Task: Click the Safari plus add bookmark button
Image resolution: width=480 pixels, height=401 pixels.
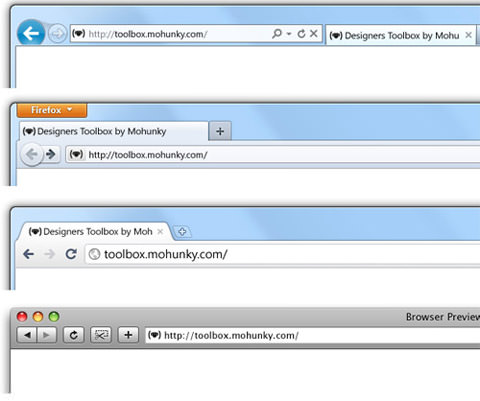Action: pos(128,335)
